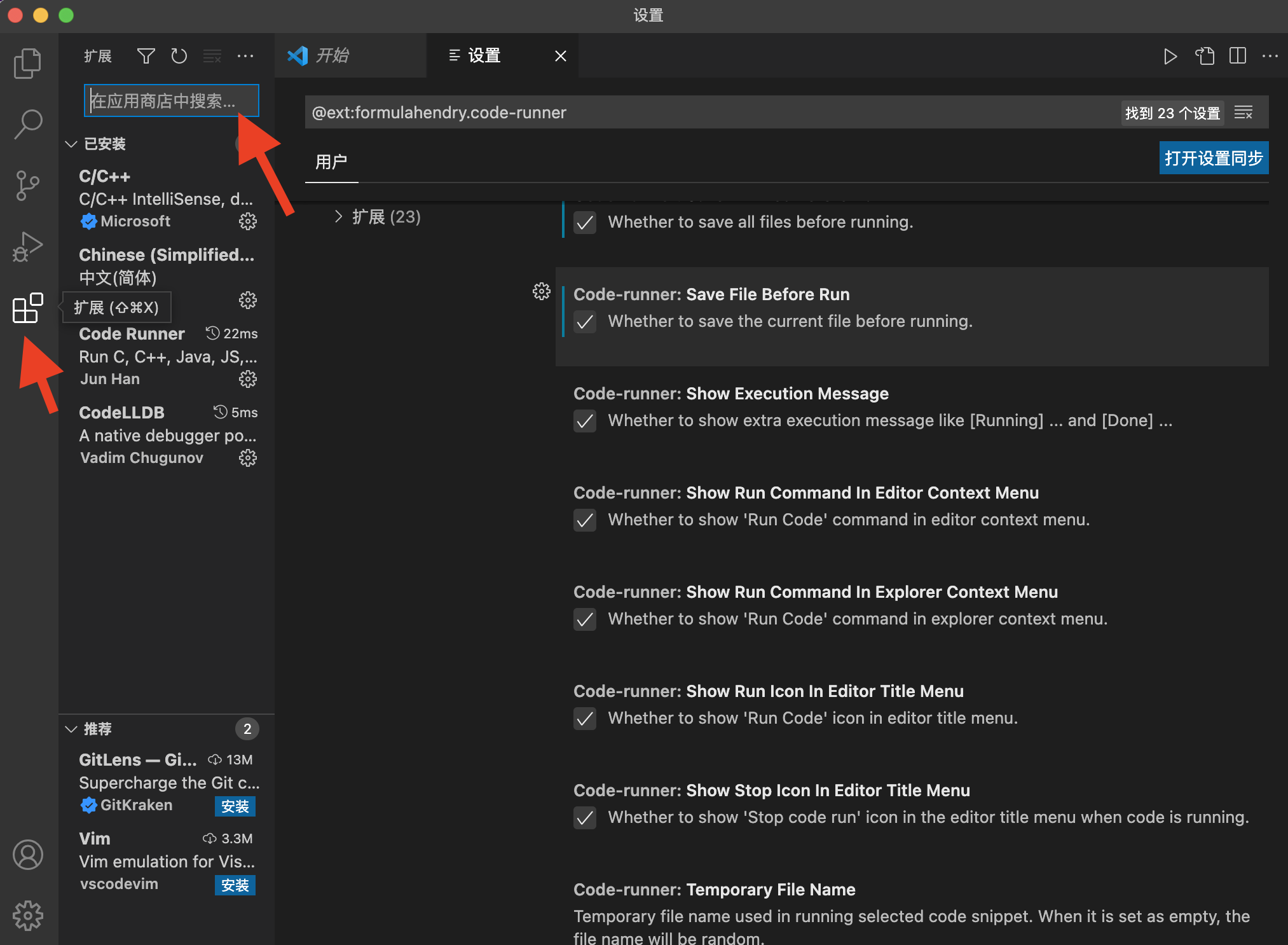
Task: Open Settings JSON file icon
Action: click(x=1204, y=56)
